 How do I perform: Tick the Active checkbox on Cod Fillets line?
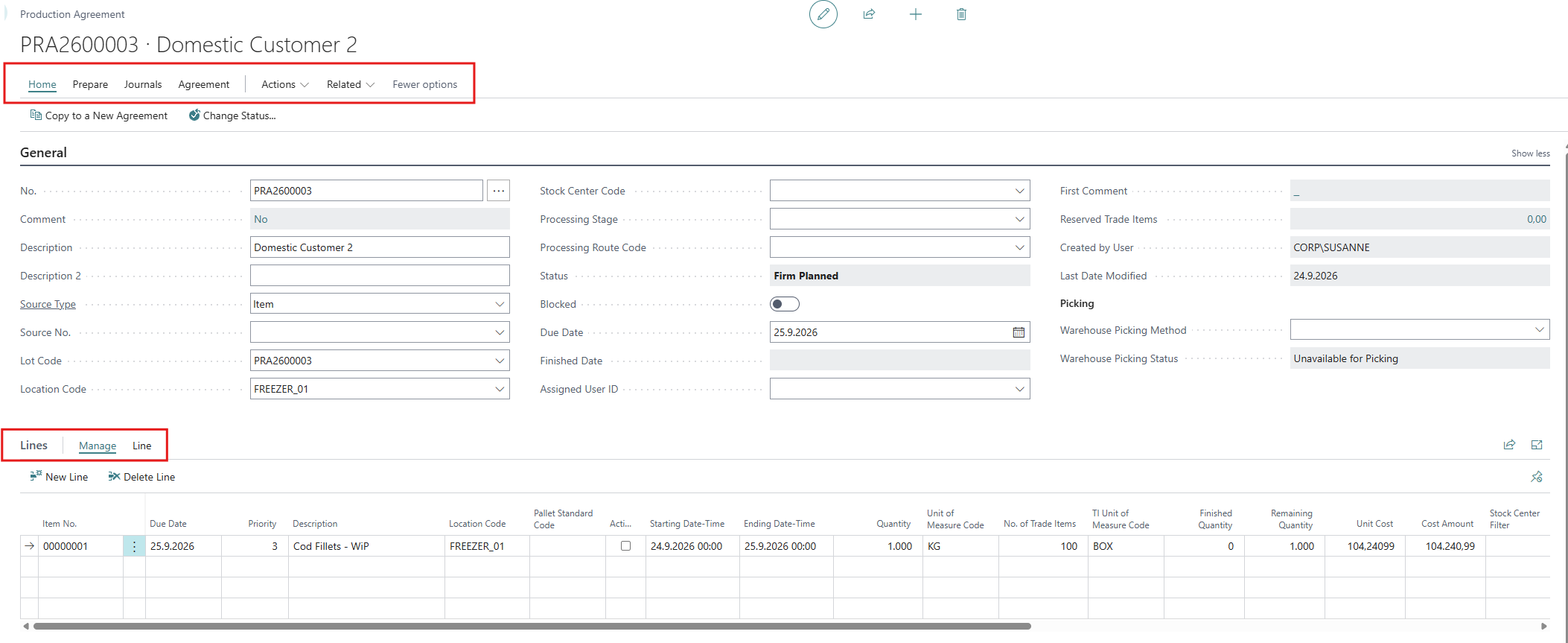click(x=625, y=546)
